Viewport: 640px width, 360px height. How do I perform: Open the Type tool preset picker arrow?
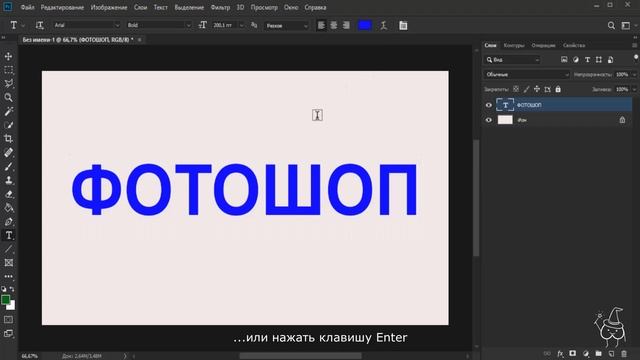coord(23,26)
